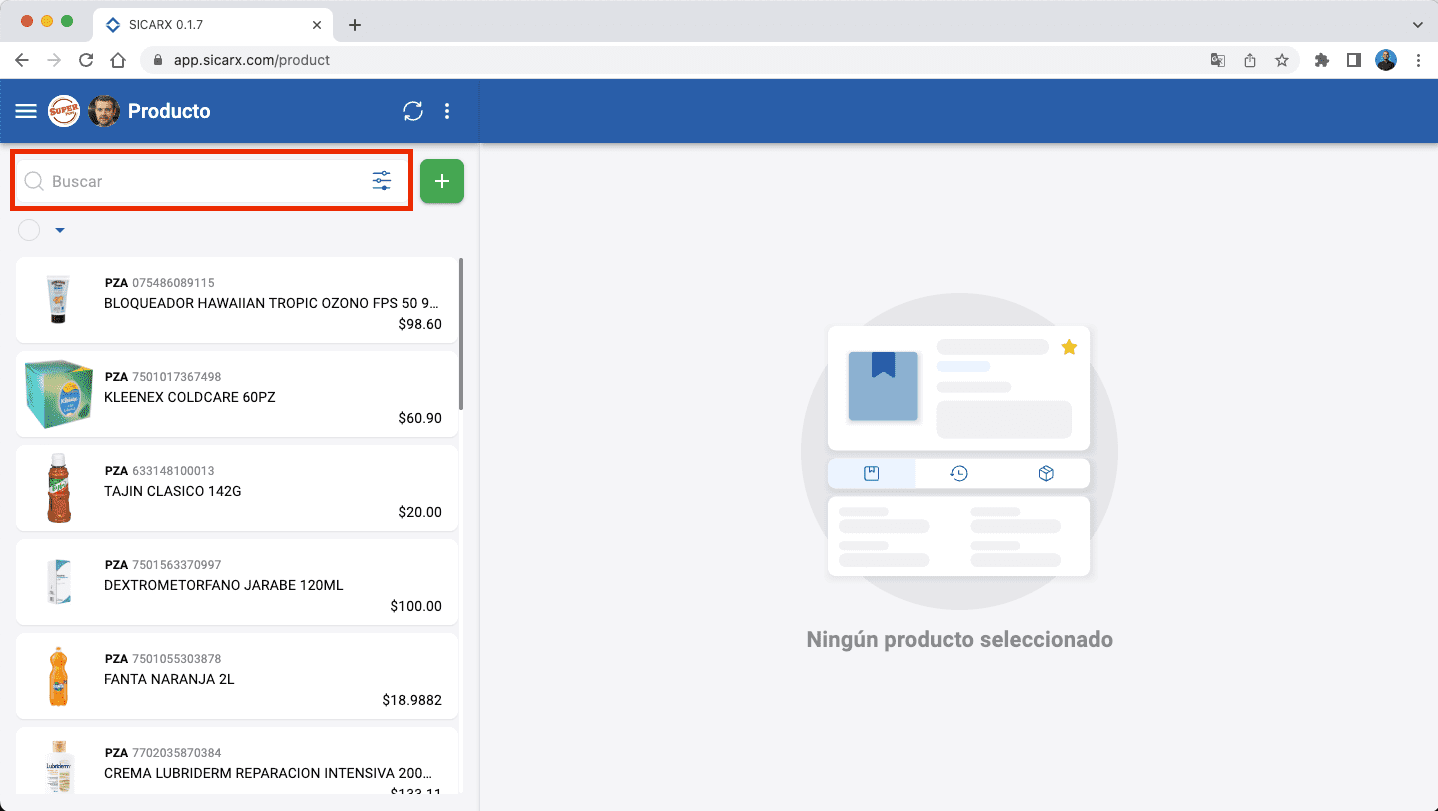Open the sidebar navigation menu
This screenshot has height=811, width=1438.
pyautogui.click(x=25, y=111)
